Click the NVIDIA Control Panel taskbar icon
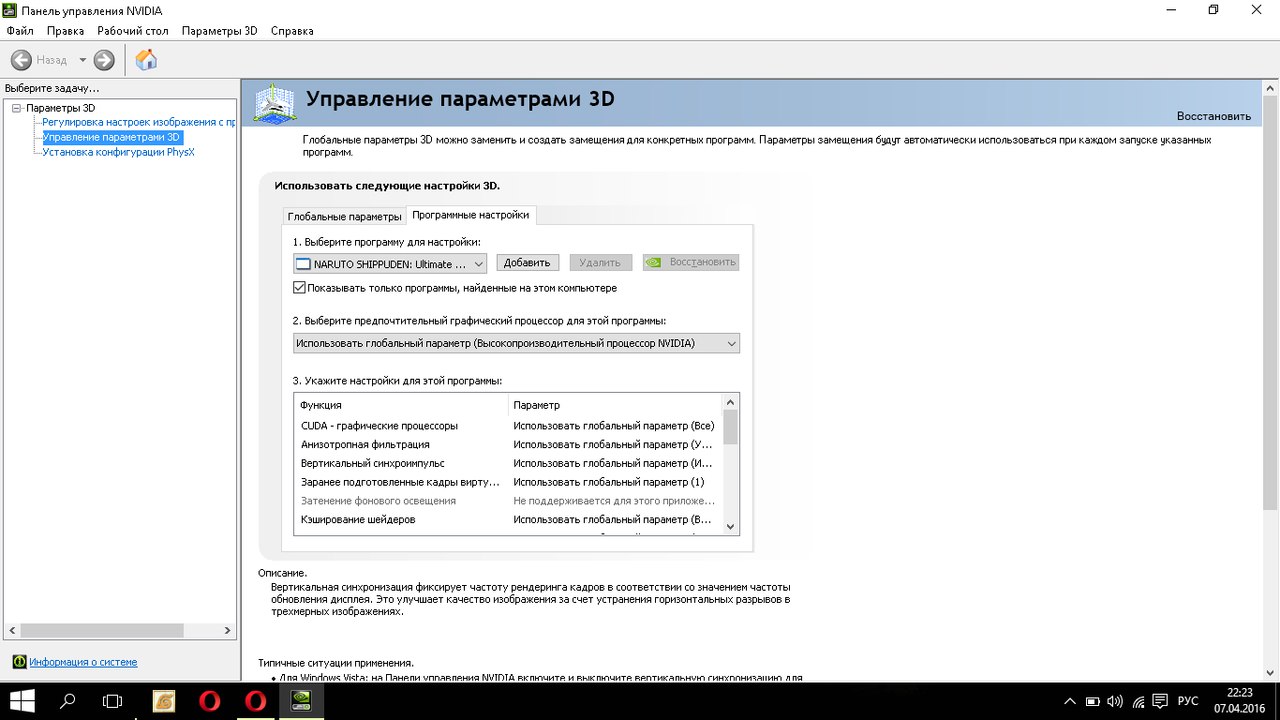The width and height of the screenshot is (1280, 720). pos(299,701)
